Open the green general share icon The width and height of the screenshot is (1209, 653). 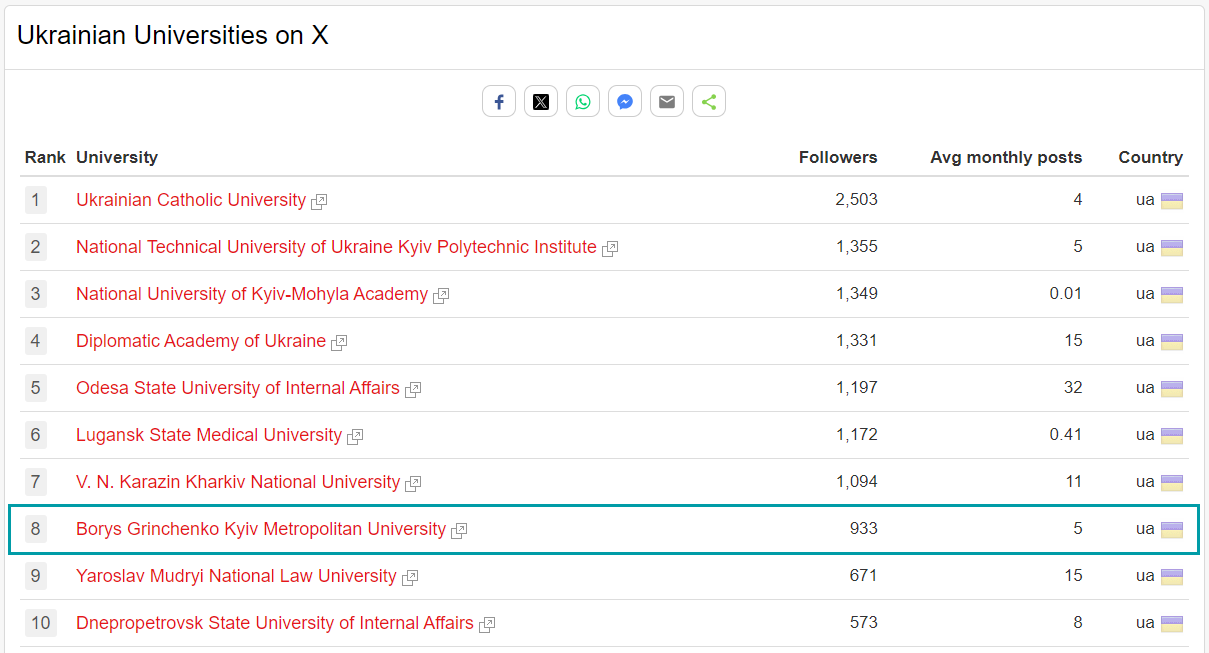pyautogui.click(x=709, y=102)
